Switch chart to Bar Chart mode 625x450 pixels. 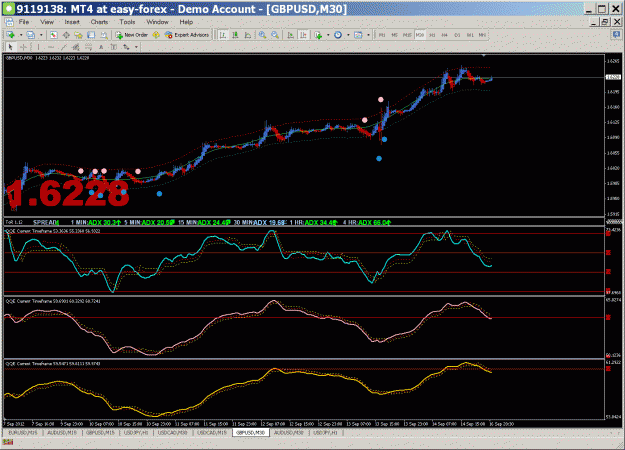(x=223, y=35)
